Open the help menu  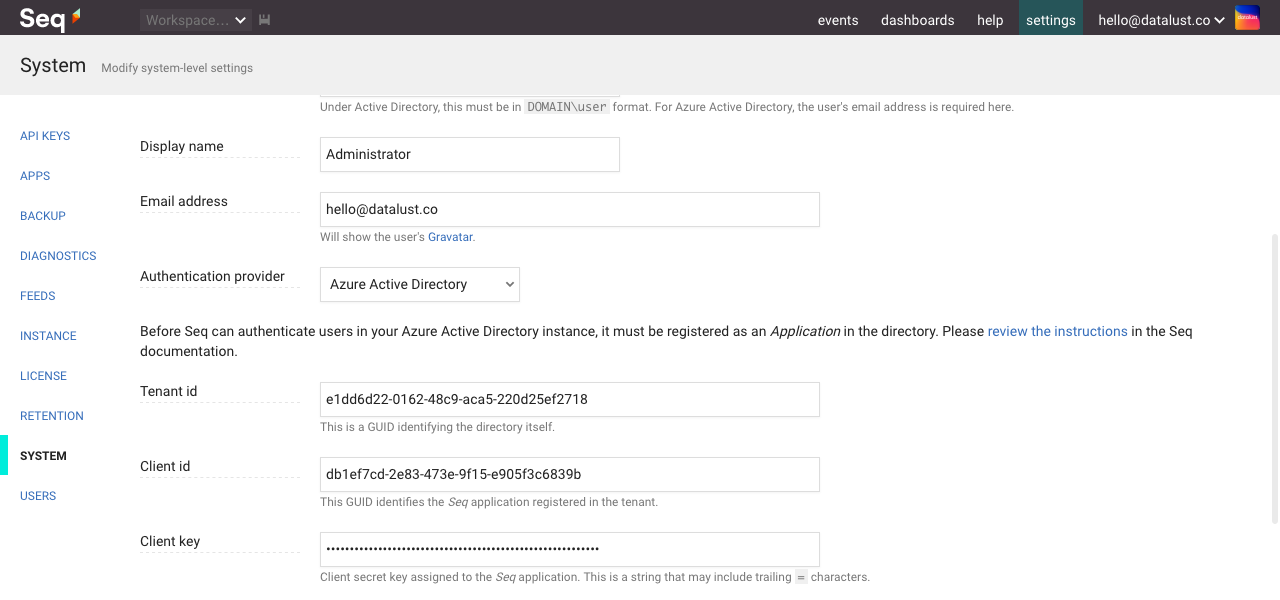coord(990,20)
